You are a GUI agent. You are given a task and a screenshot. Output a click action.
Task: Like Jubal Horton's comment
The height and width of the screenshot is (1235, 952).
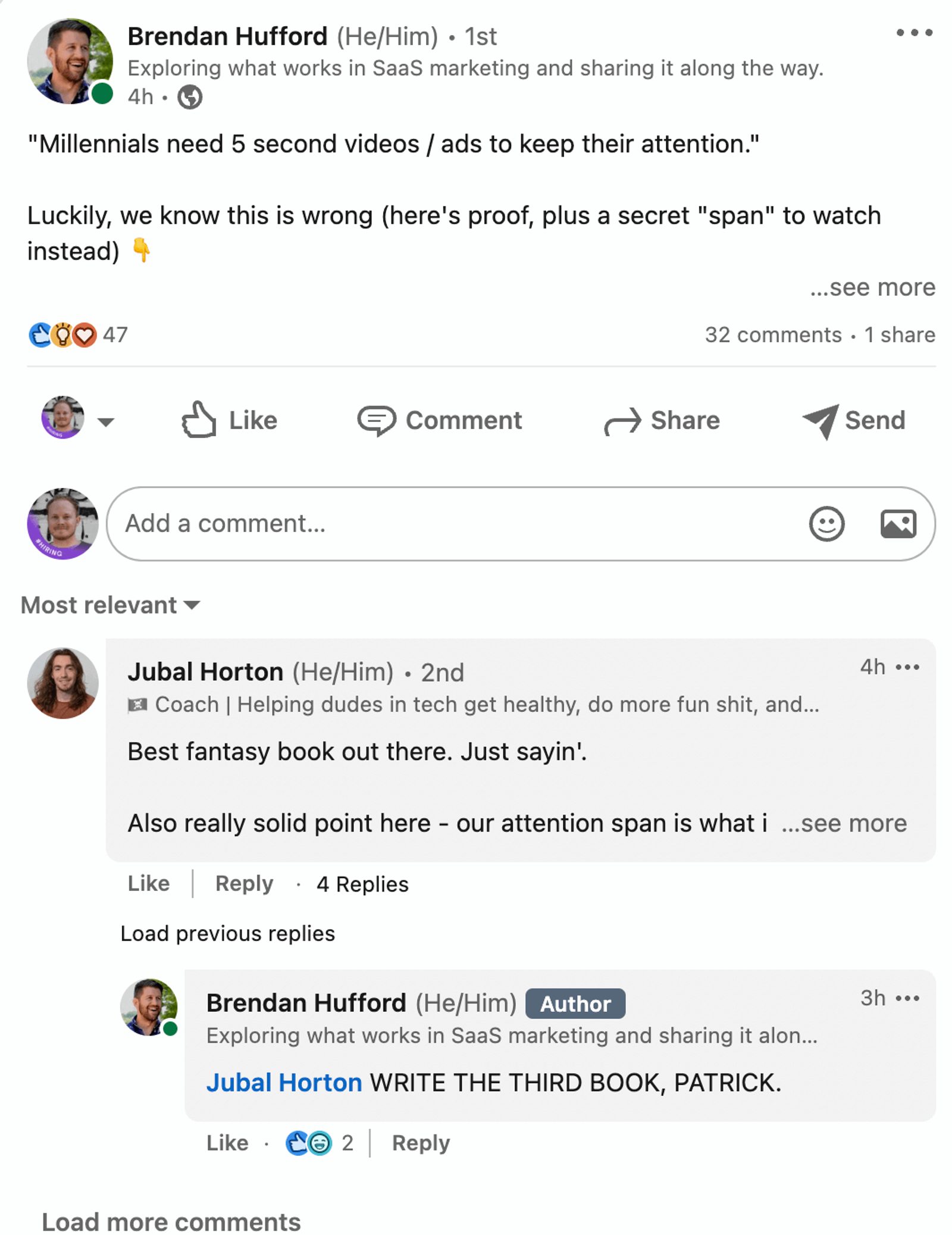point(148,883)
